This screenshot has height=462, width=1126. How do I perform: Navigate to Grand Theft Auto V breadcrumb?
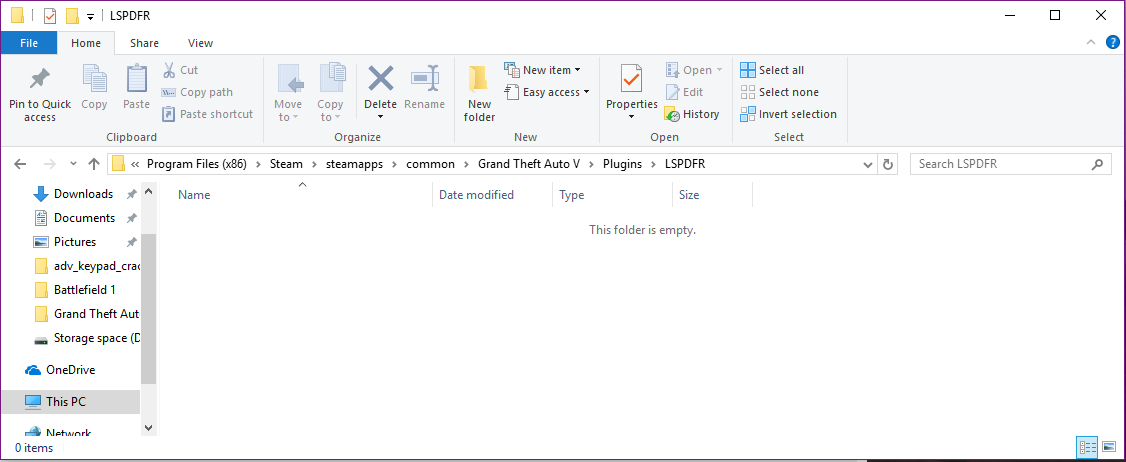(529, 164)
